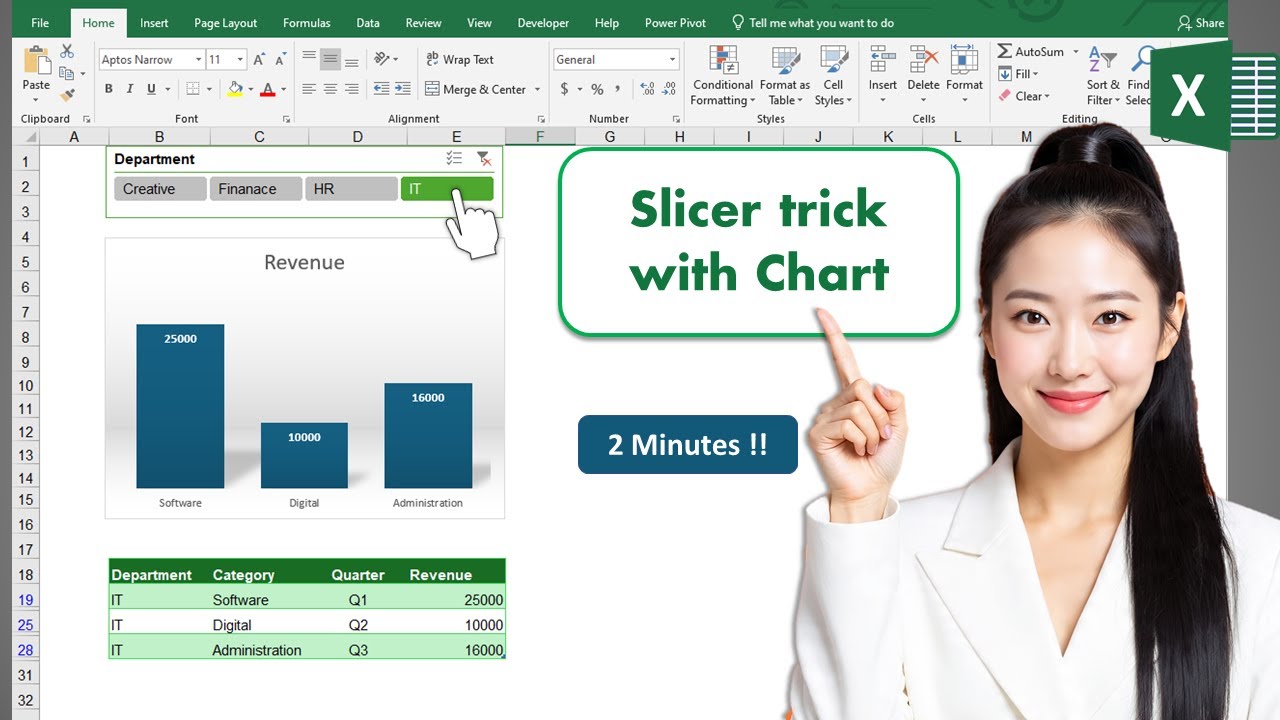Click the slicer Clear Filter icon
The height and width of the screenshot is (720, 1280).
pyautogui.click(x=483, y=159)
